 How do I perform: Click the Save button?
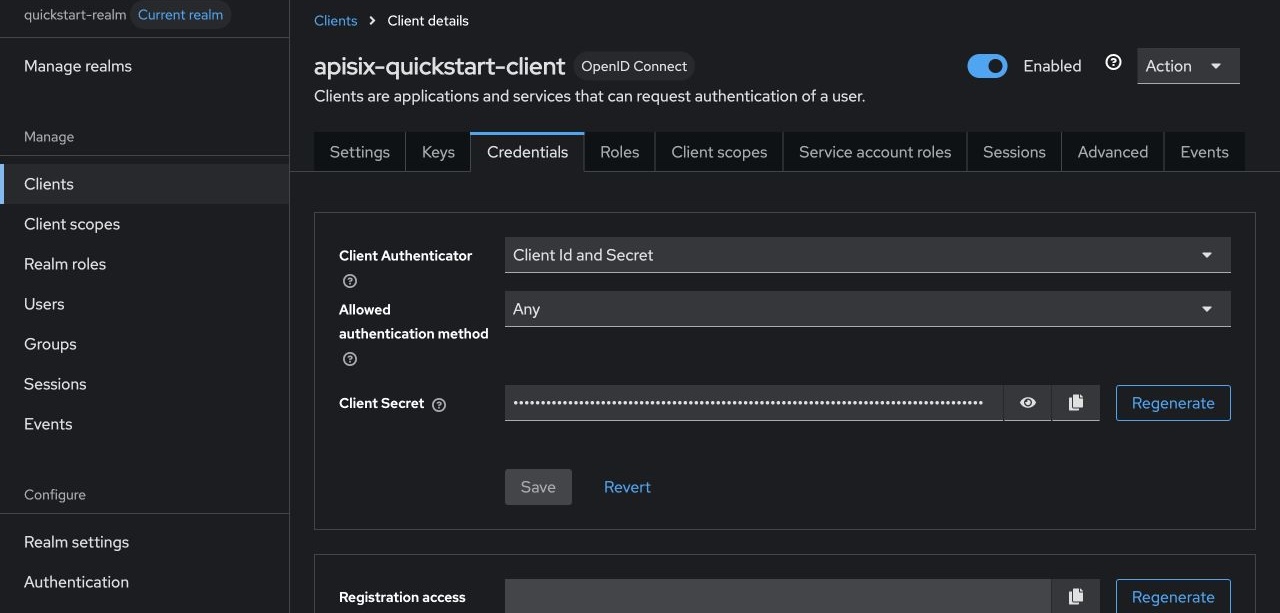[538, 487]
